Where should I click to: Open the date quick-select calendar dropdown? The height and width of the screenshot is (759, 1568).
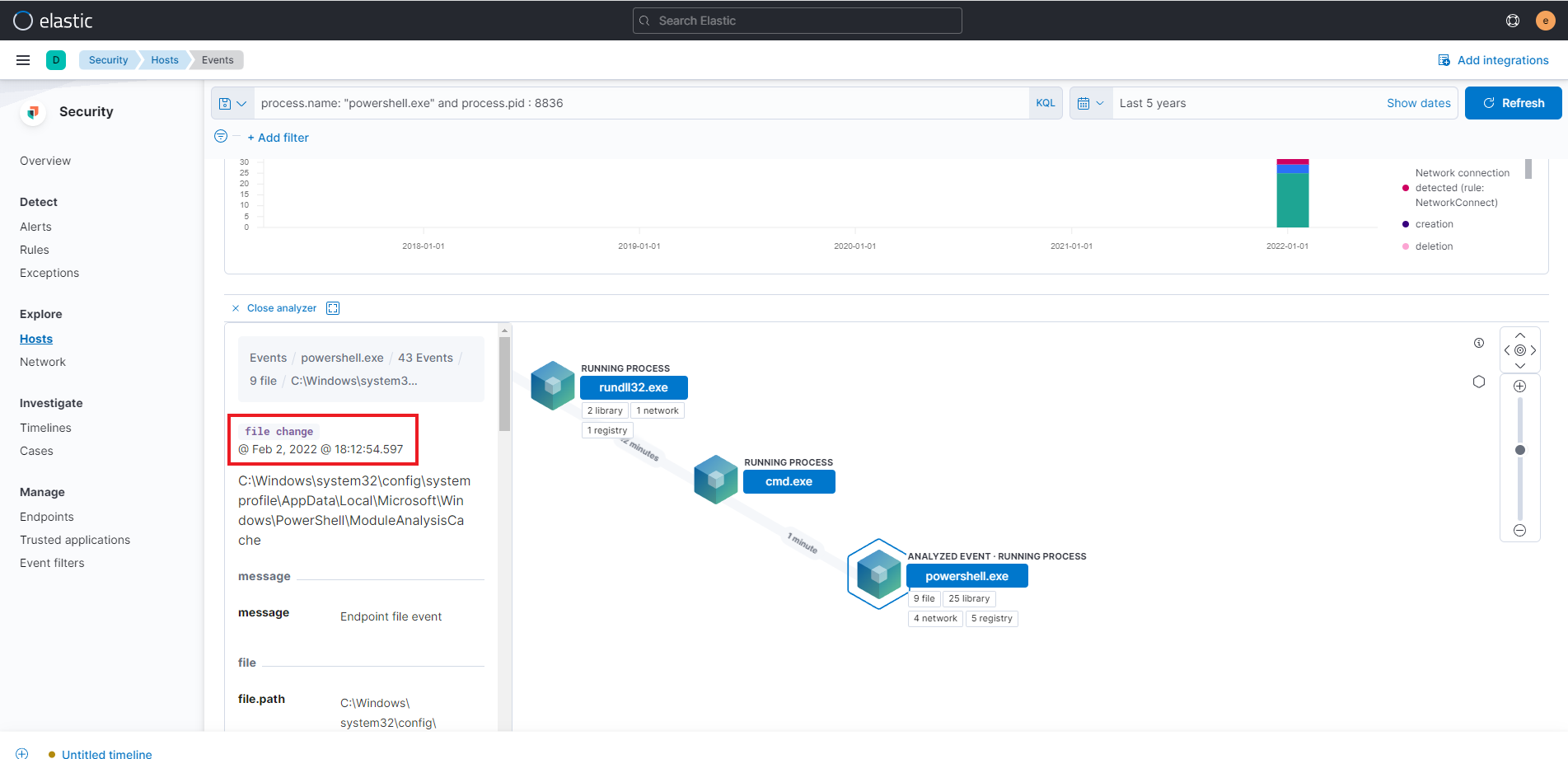coord(1090,103)
